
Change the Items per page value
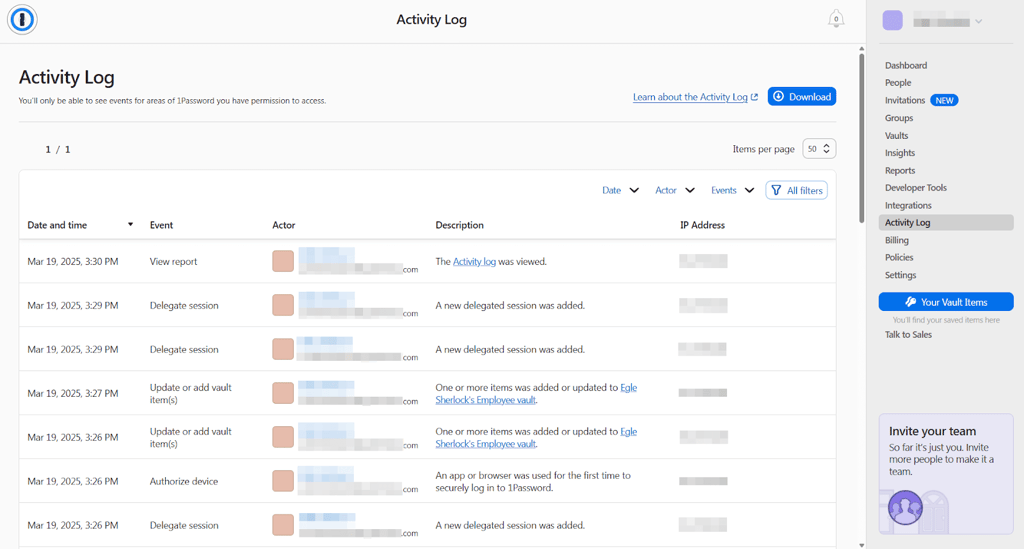click(819, 149)
